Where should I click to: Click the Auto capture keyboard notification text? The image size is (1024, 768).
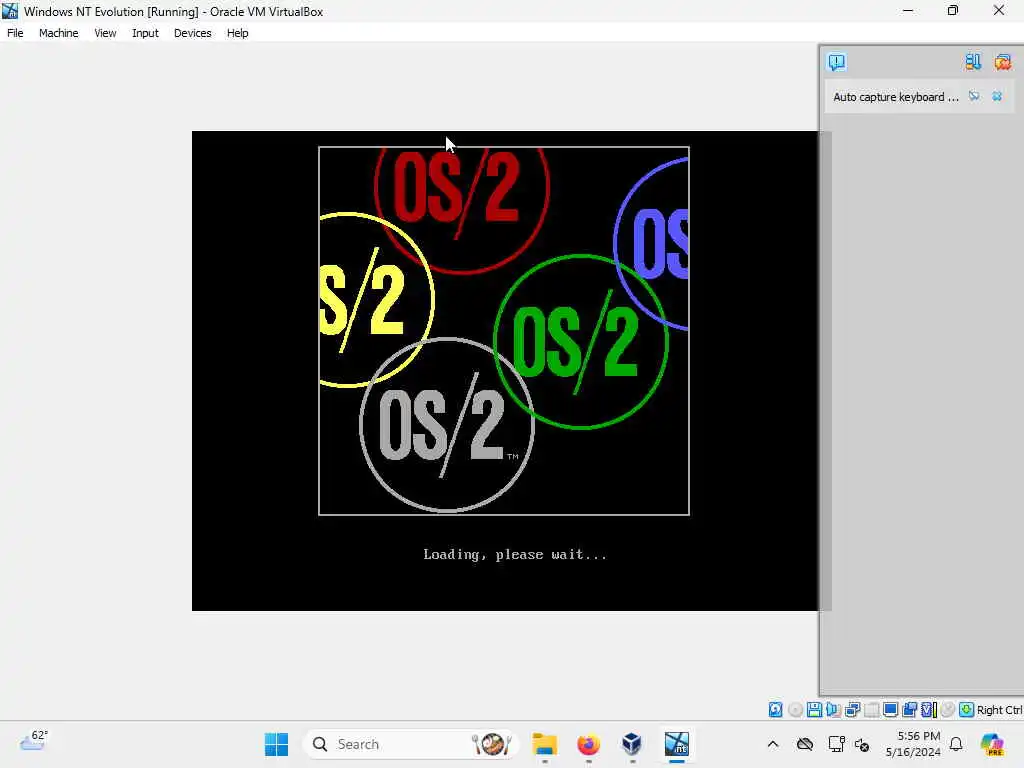pyautogui.click(x=895, y=97)
